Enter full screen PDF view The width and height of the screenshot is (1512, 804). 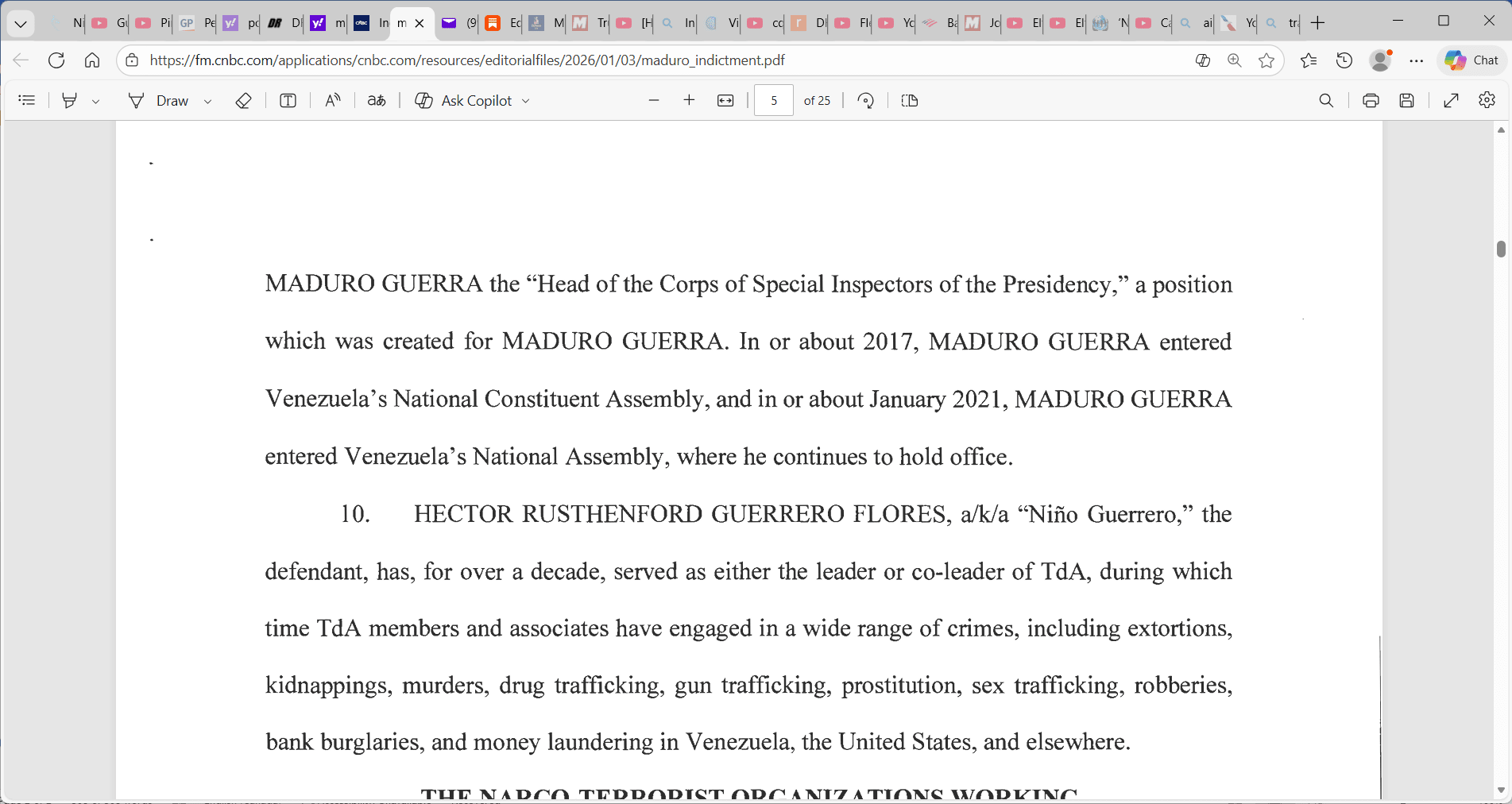click(1451, 100)
